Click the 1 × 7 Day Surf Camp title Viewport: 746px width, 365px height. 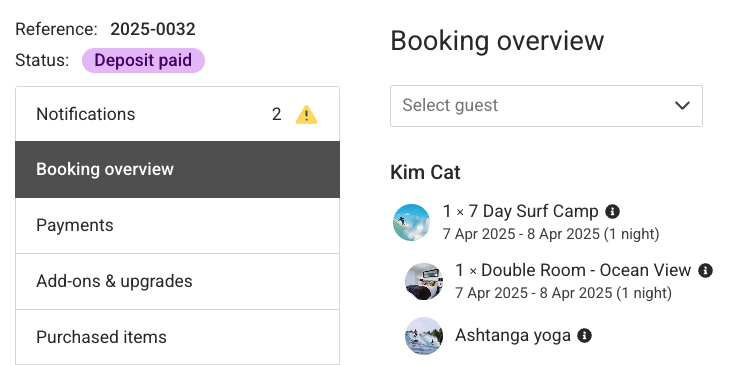pyautogui.click(x=520, y=211)
